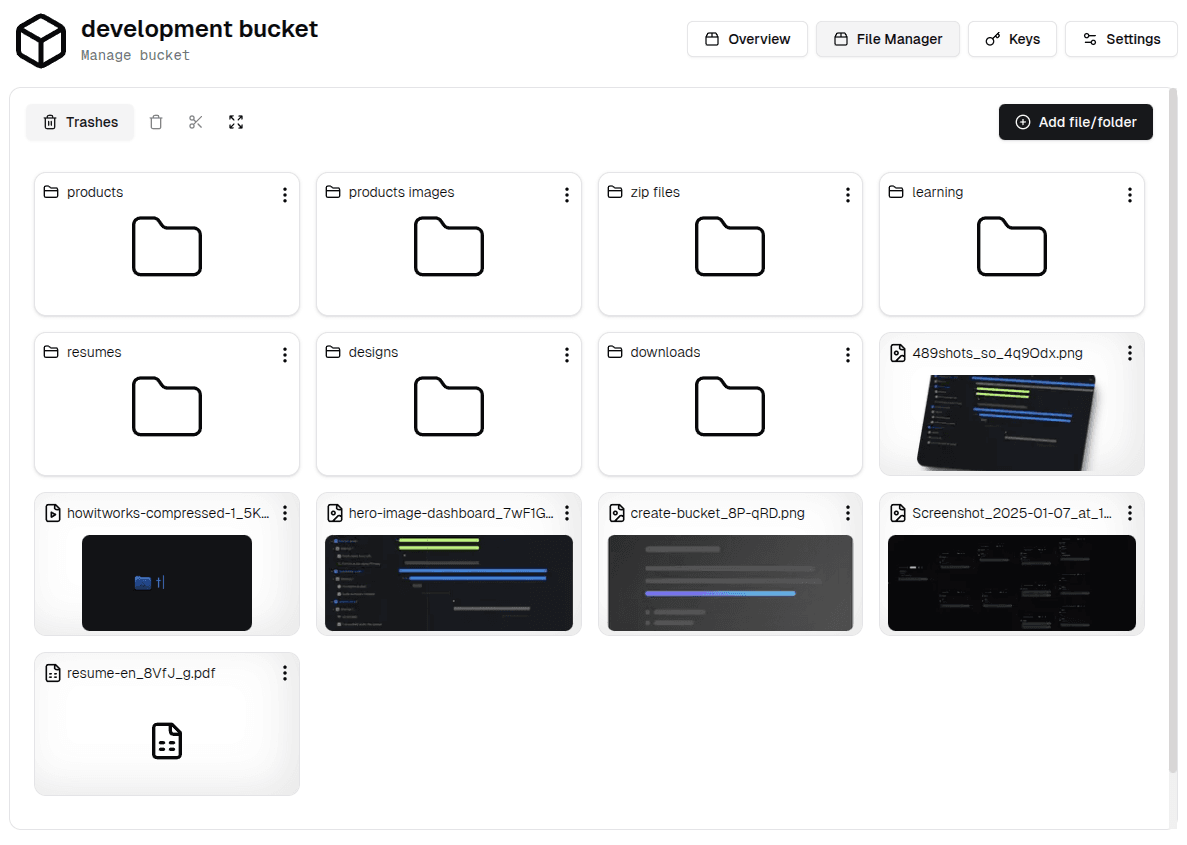Click the delete trash can icon in toolbar

click(156, 122)
